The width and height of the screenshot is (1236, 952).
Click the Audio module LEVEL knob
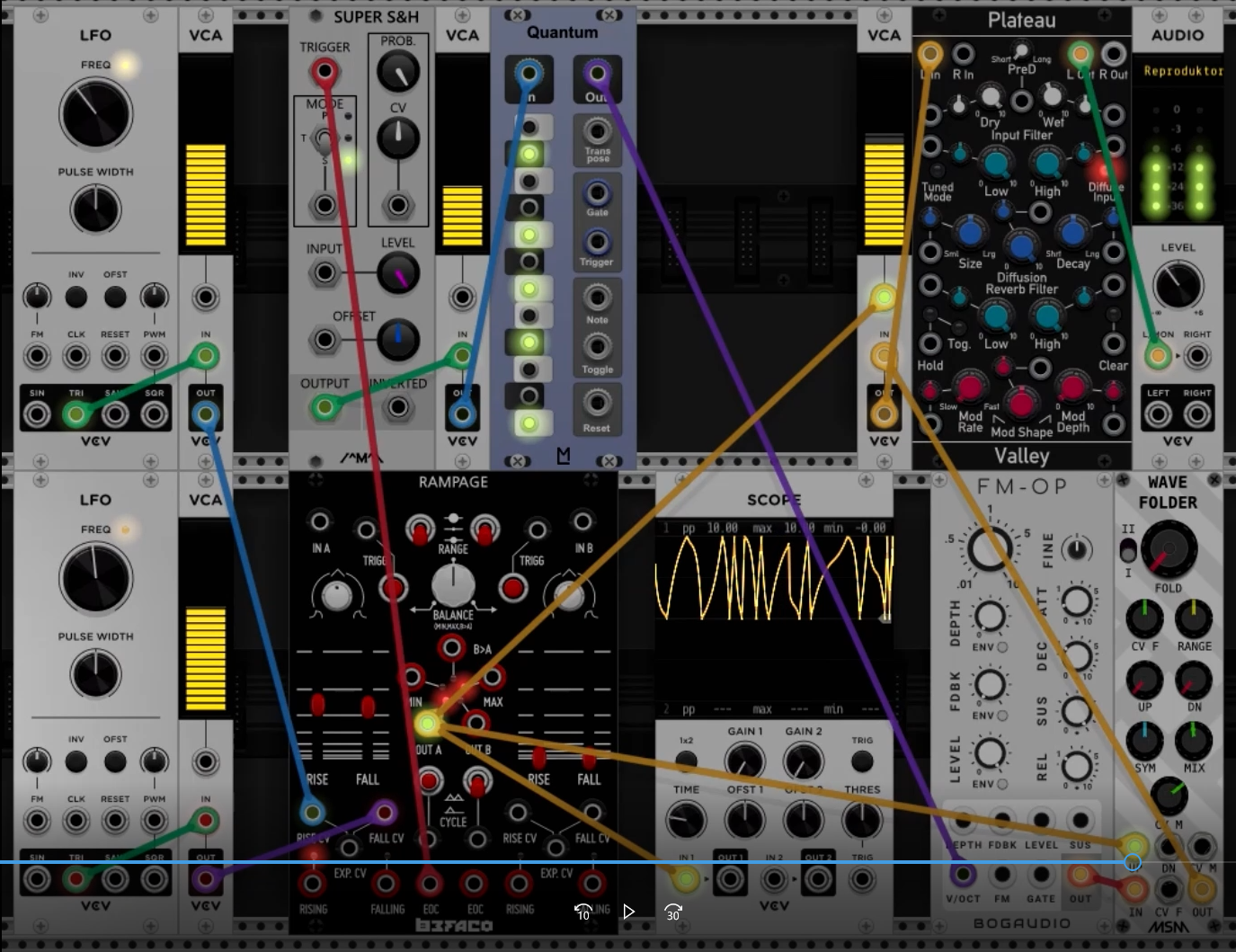(1178, 284)
